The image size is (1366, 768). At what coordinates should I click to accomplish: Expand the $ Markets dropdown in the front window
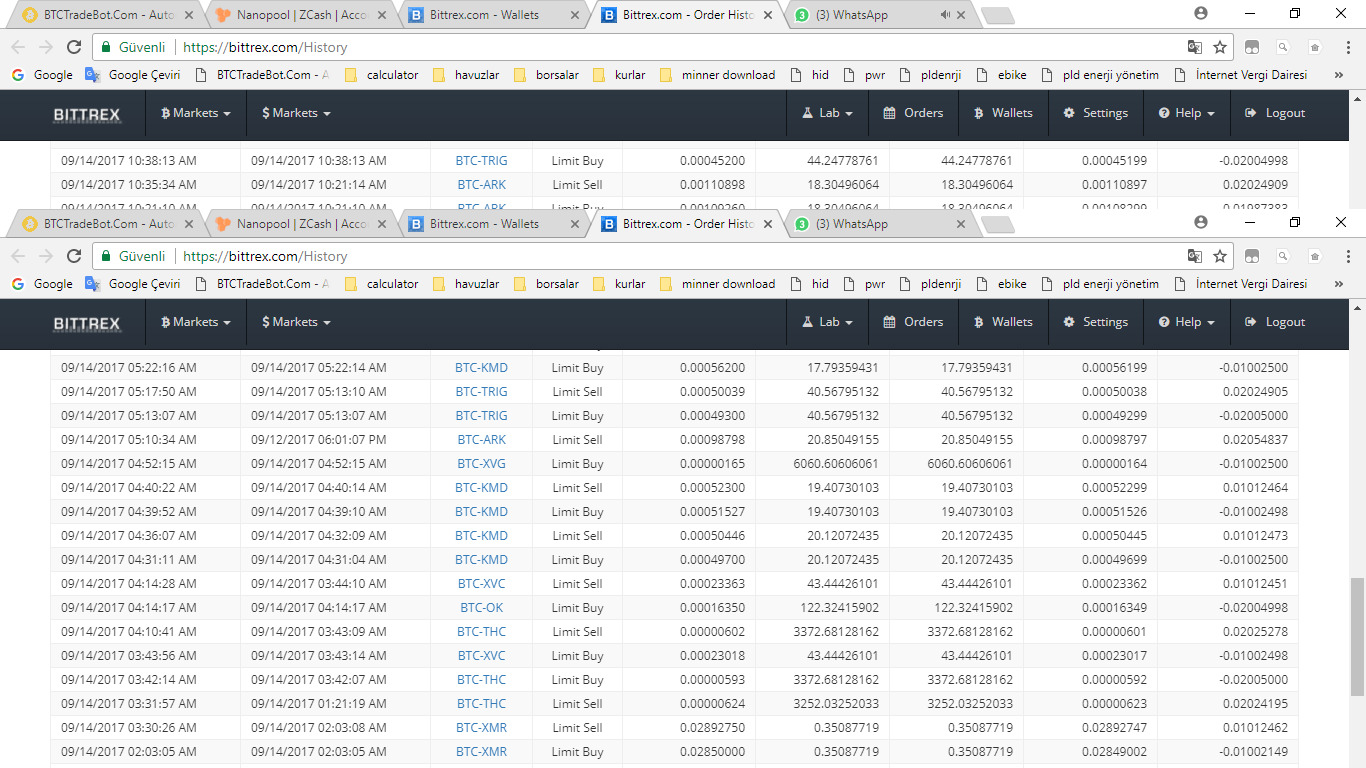[x=296, y=322]
